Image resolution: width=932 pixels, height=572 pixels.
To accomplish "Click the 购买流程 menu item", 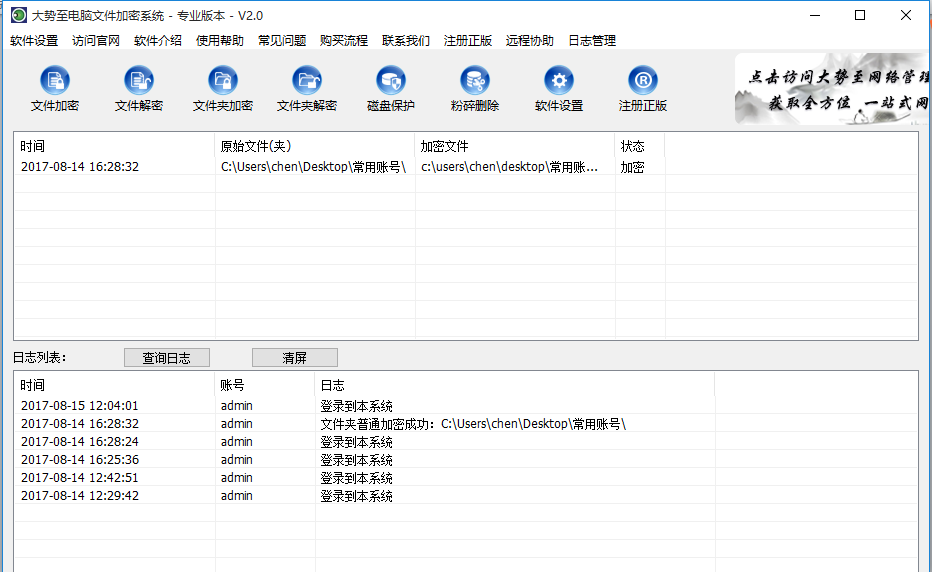I will [x=344, y=41].
